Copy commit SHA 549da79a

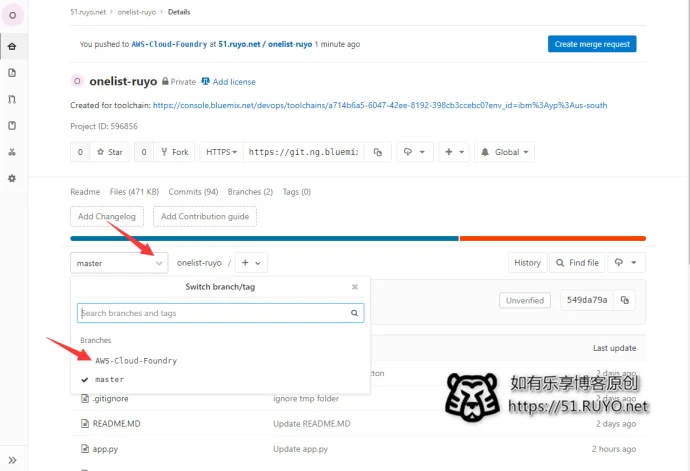tap(624, 300)
